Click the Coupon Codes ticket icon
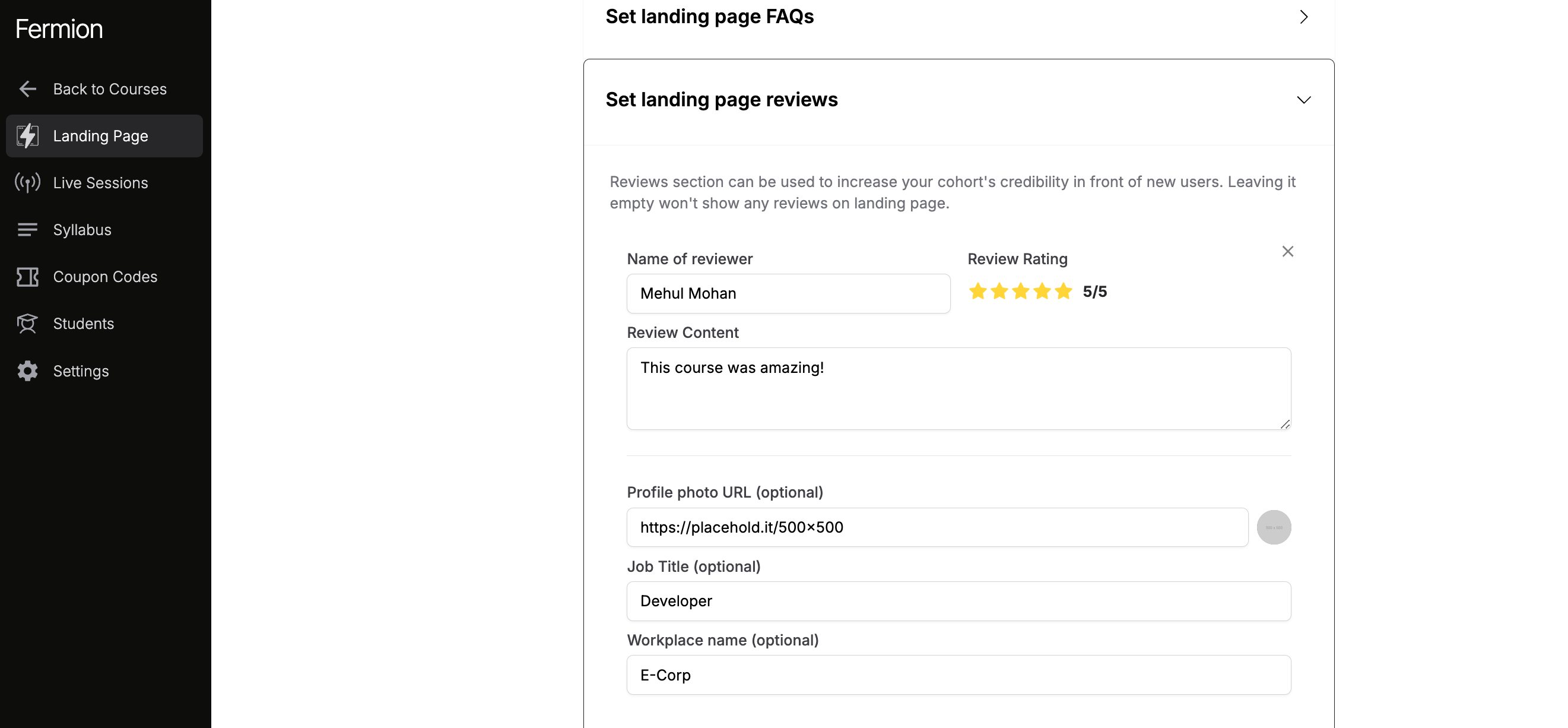Viewport: 1568px width, 728px height. [x=27, y=277]
